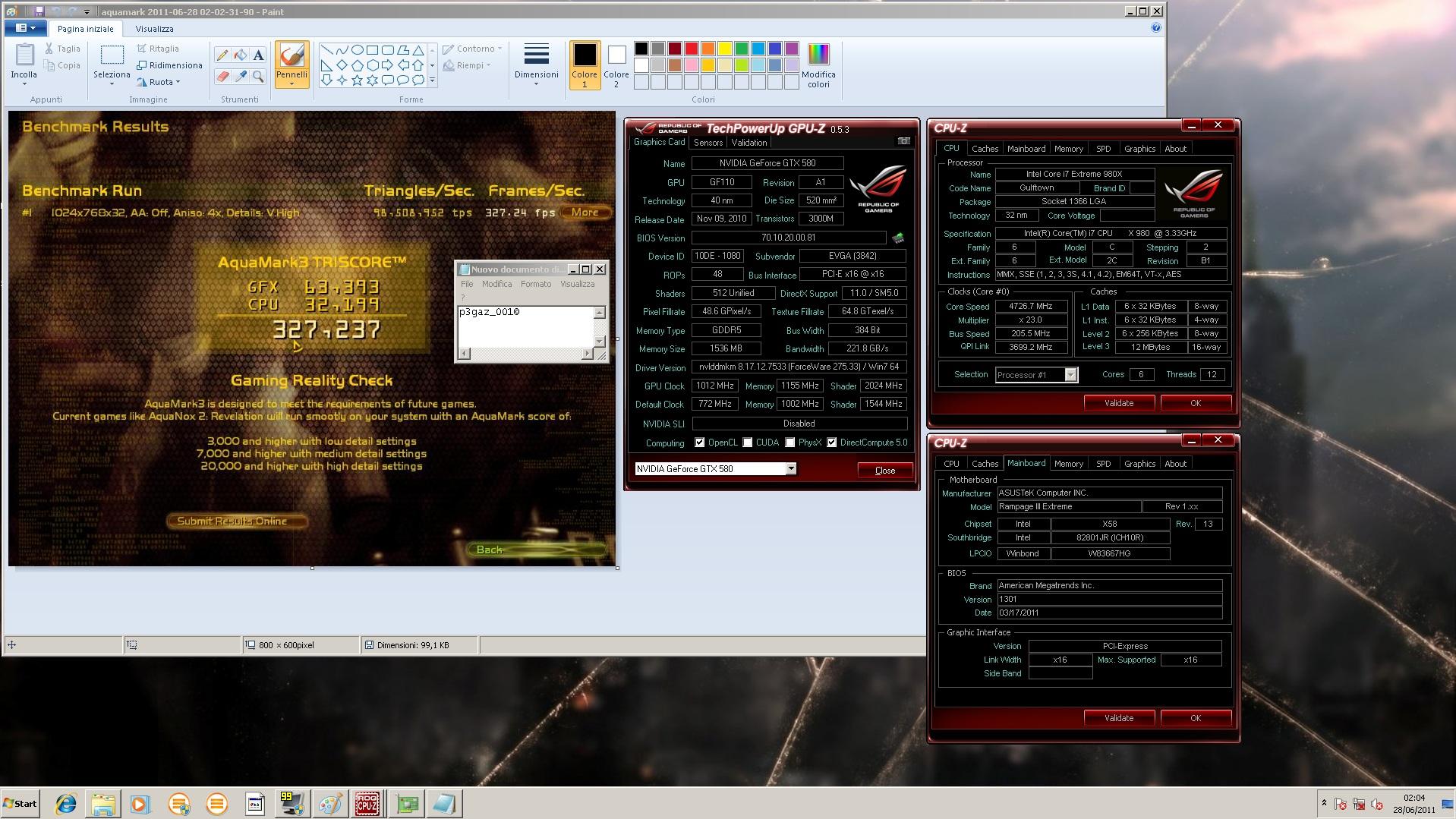Select the Colore 2 white swatch
The width and height of the screenshot is (1456, 819).
point(616,55)
